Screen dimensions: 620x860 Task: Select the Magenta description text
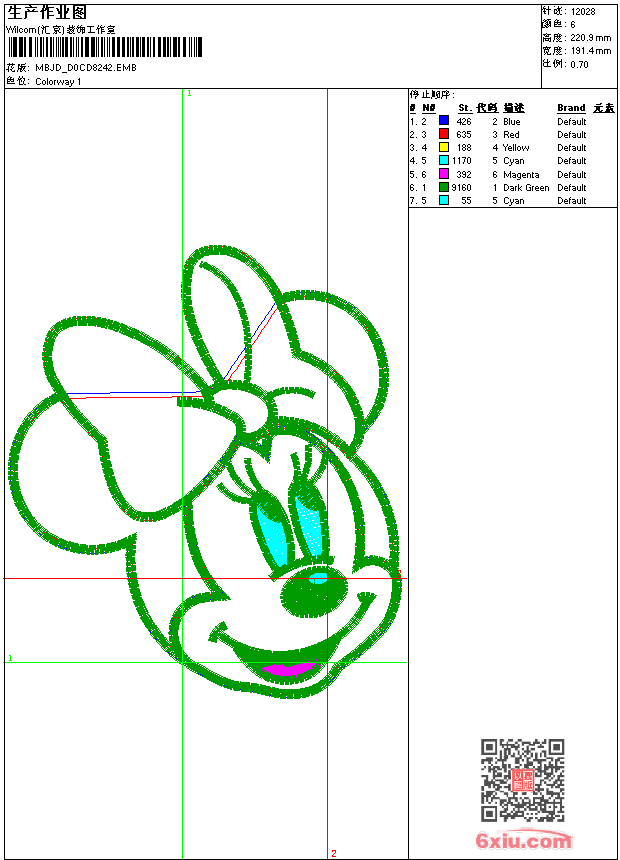[521, 175]
